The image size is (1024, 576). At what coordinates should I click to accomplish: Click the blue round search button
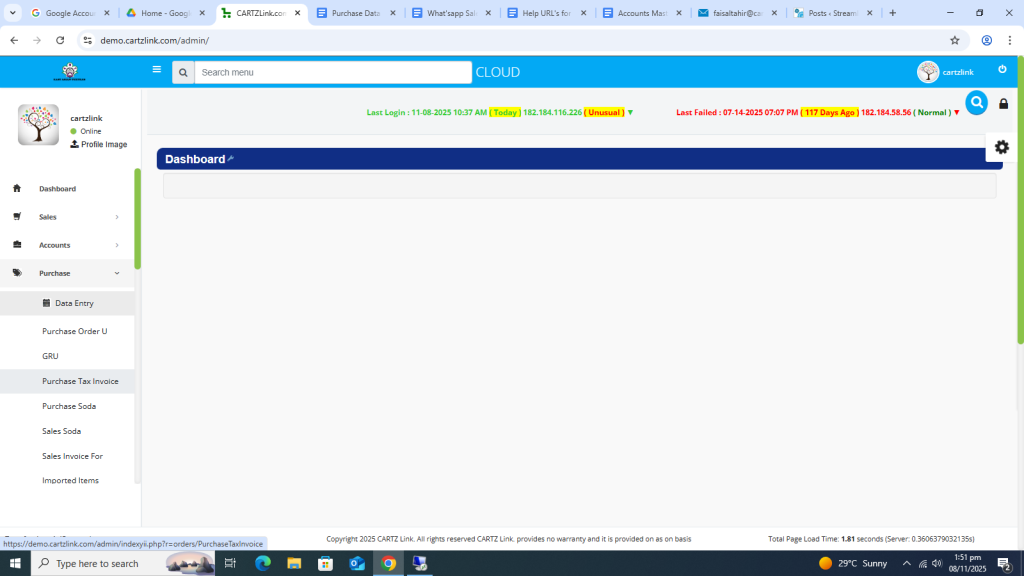(x=976, y=102)
